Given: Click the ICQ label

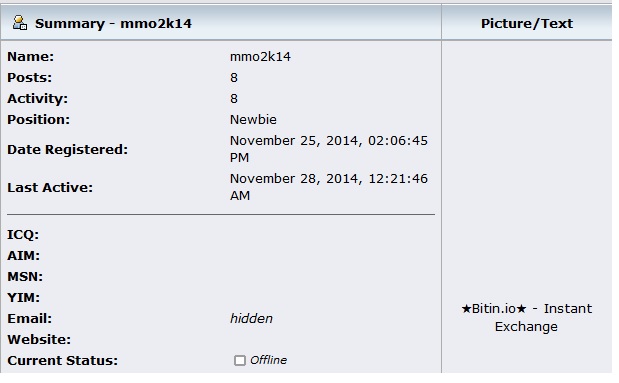Looking at the screenshot, I should coord(23,235).
